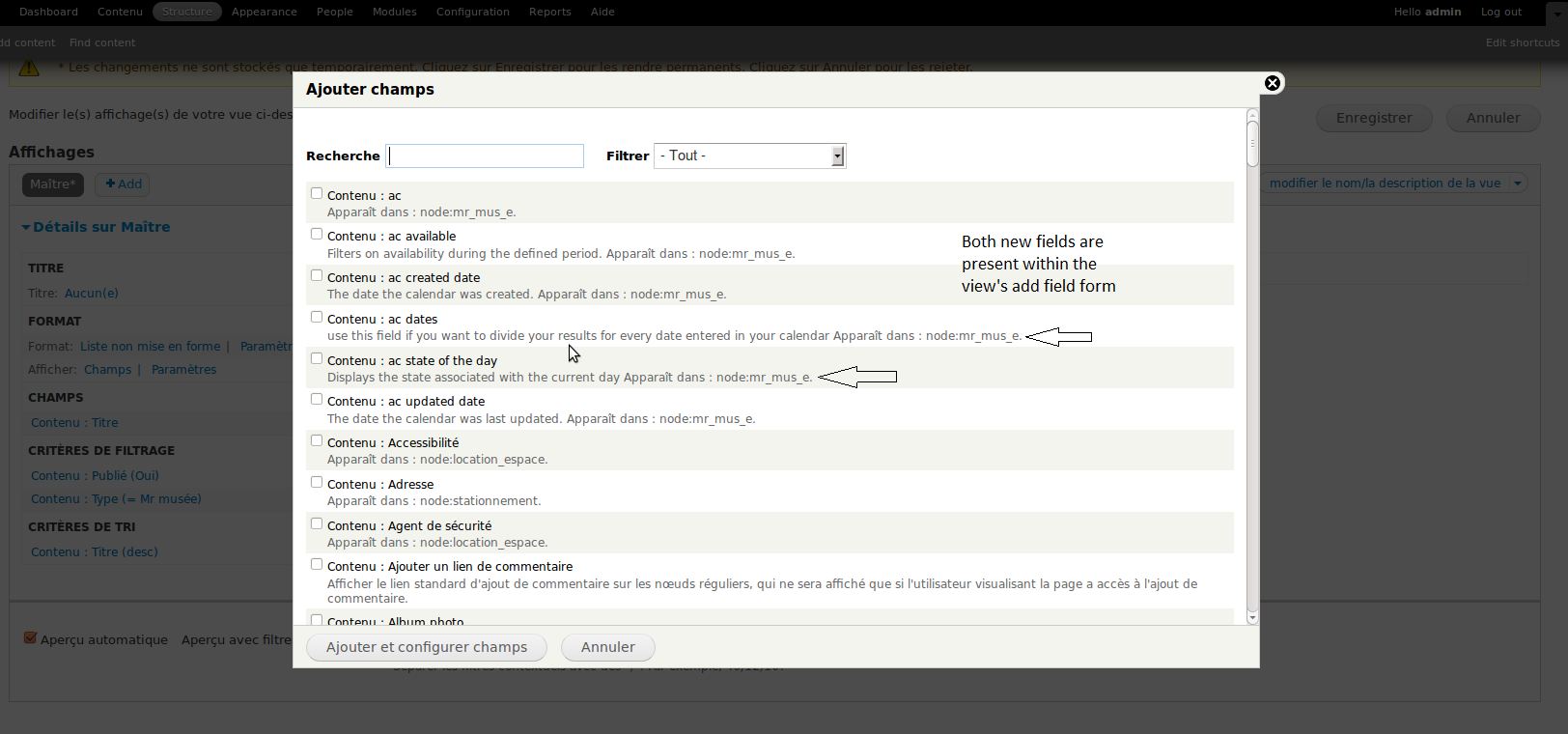Image resolution: width=1568 pixels, height=734 pixels.
Task: Open the Modules menu
Action: coord(395,12)
